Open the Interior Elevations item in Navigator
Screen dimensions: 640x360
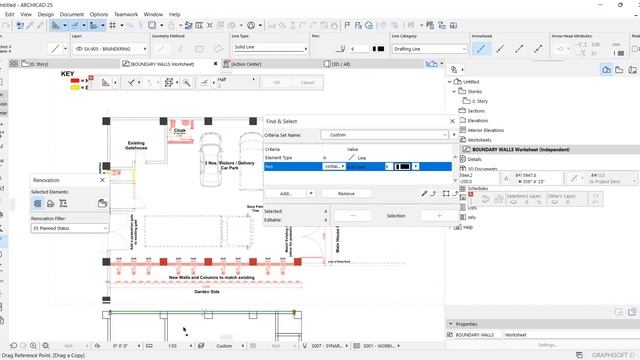coord(486,130)
